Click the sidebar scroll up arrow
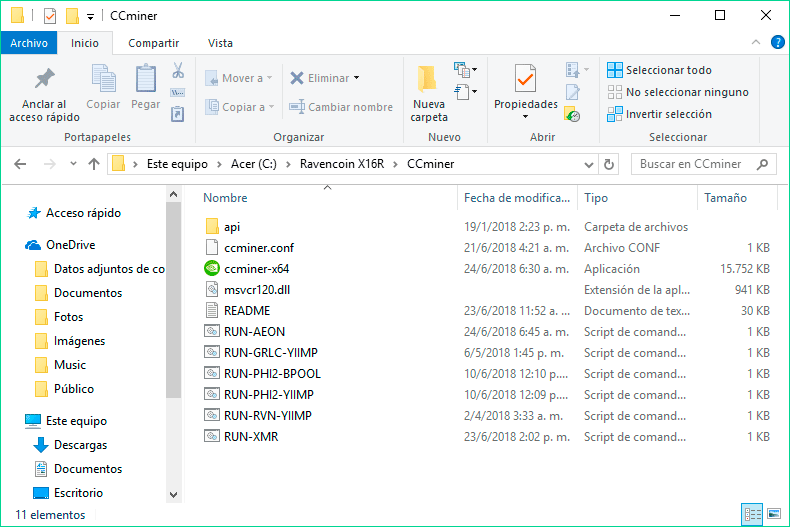790x527 pixels. point(173,194)
